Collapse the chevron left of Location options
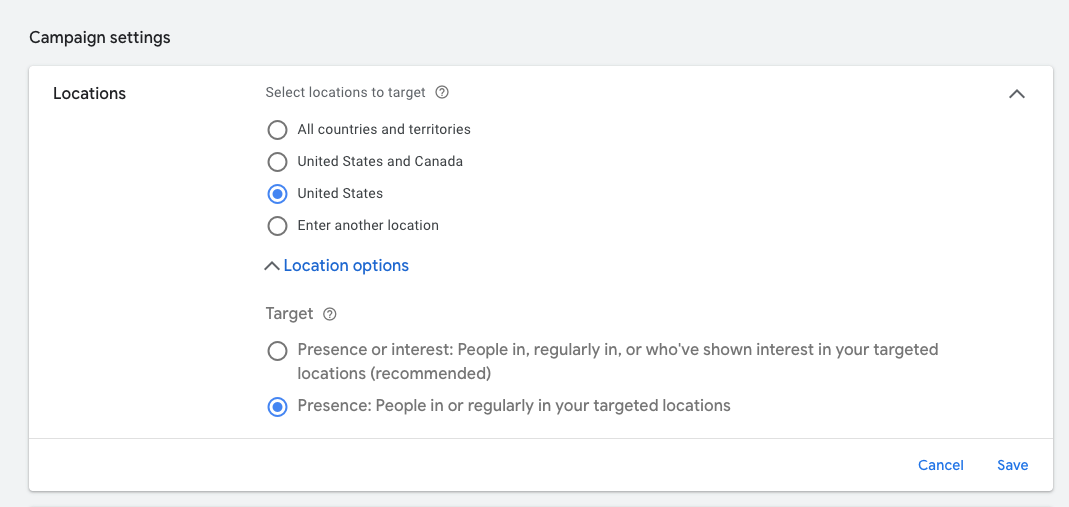The height and width of the screenshot is (507, 1069). [271, 266]
